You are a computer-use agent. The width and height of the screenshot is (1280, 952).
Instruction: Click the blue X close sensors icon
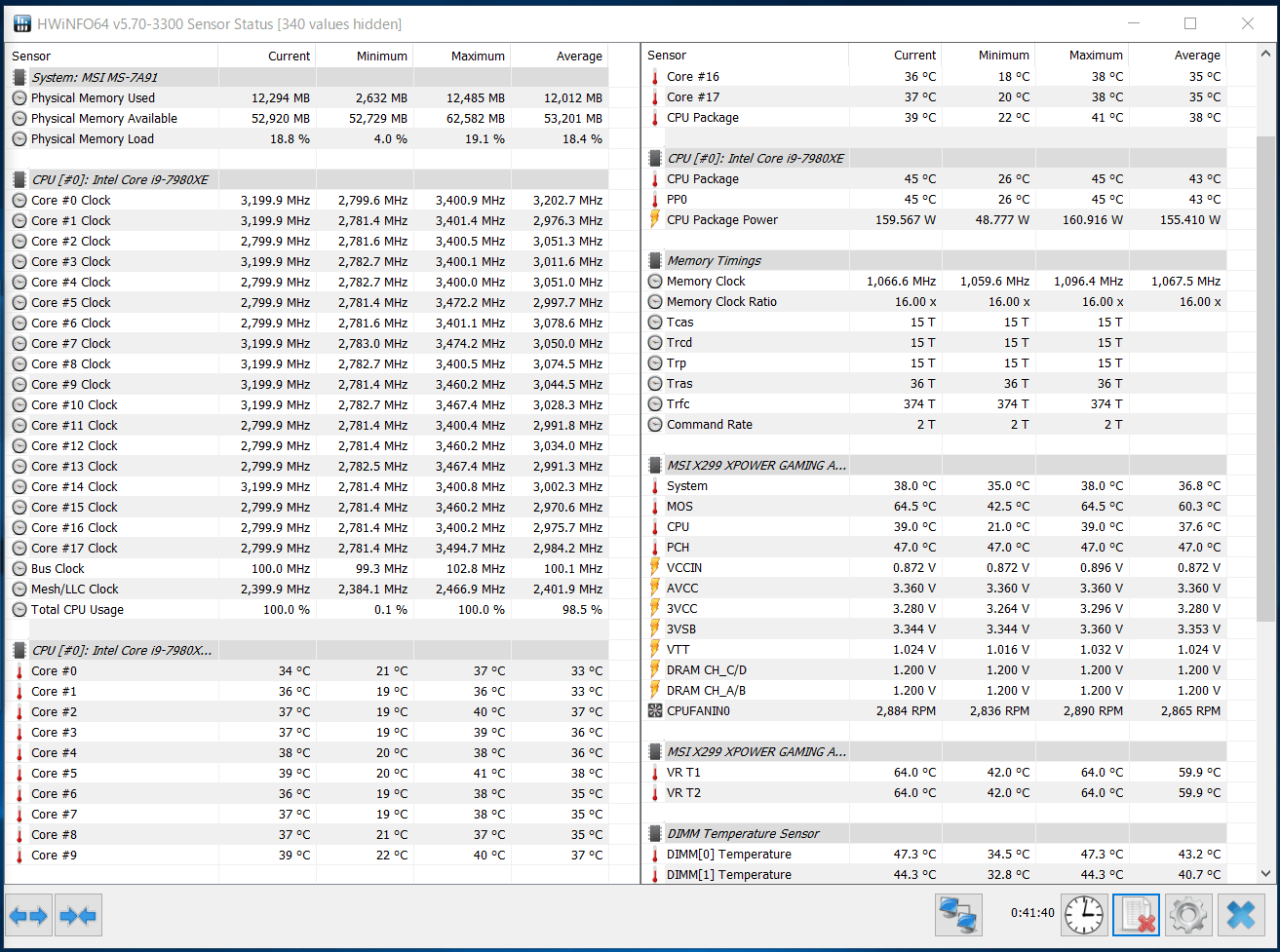coord(1240,915)
